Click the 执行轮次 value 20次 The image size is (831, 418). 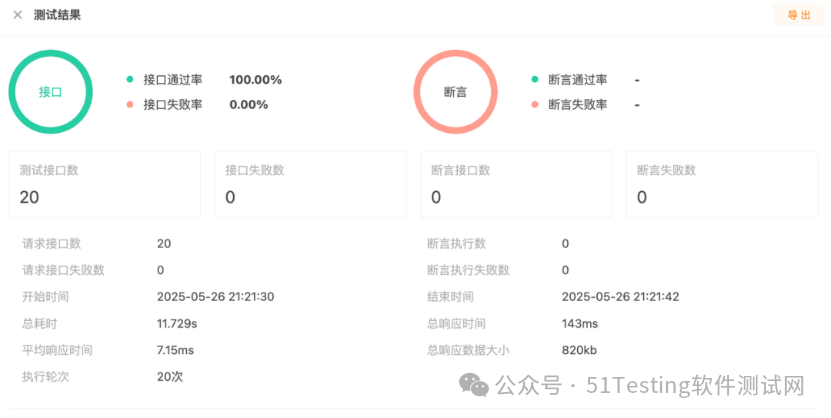[170, 376]
